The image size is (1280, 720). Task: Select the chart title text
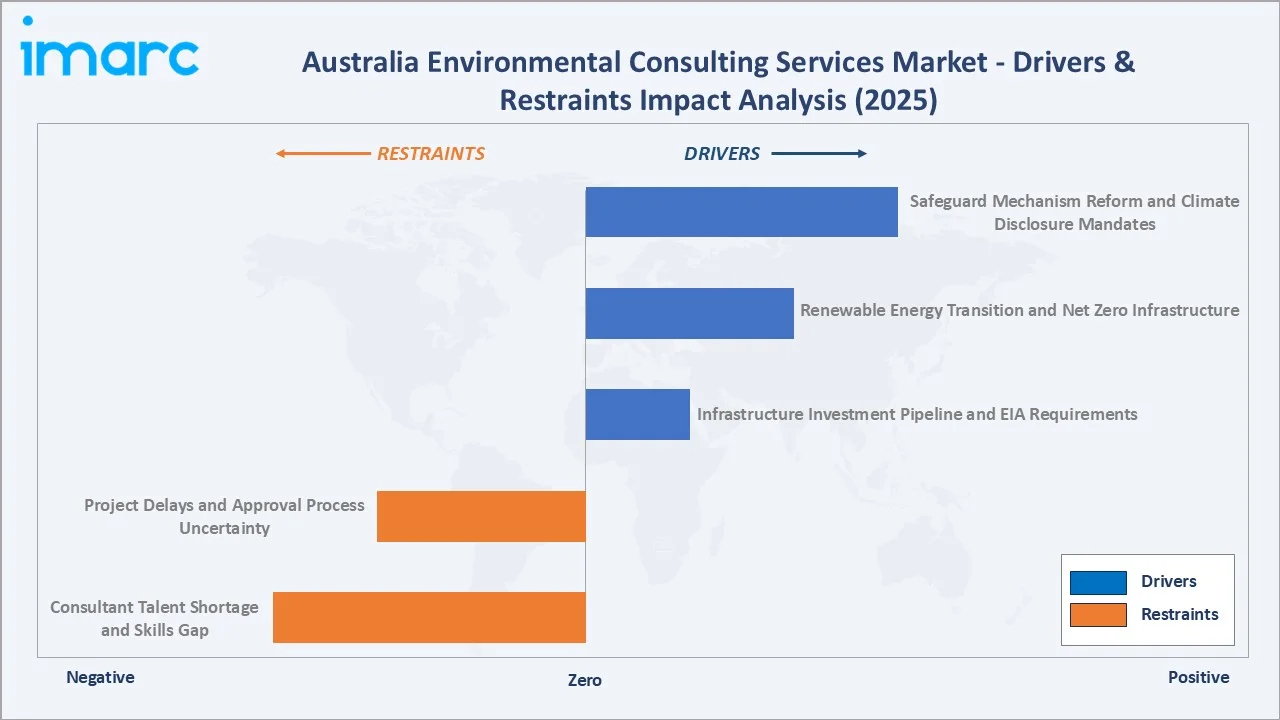coord(718,80)
